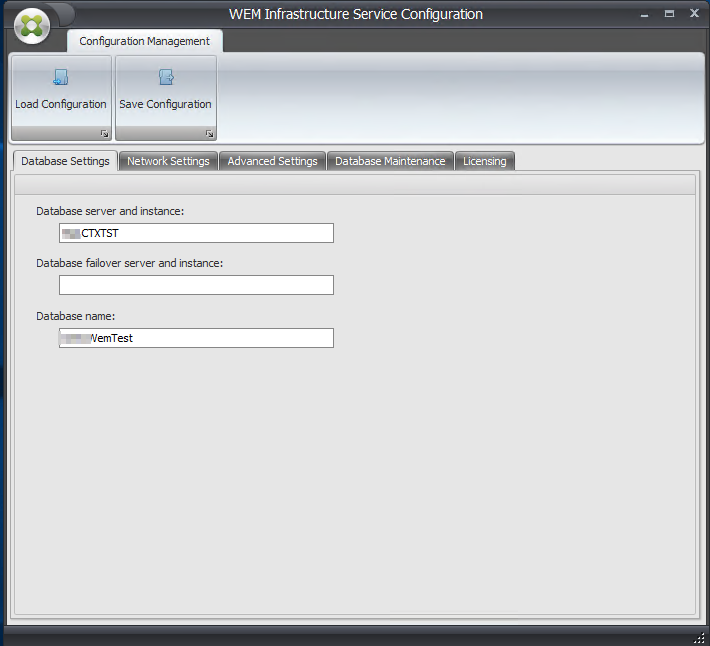This screenshot has height=646, width=710.
Task: Open the Licensing tab
Action: [x=485, y=161]
